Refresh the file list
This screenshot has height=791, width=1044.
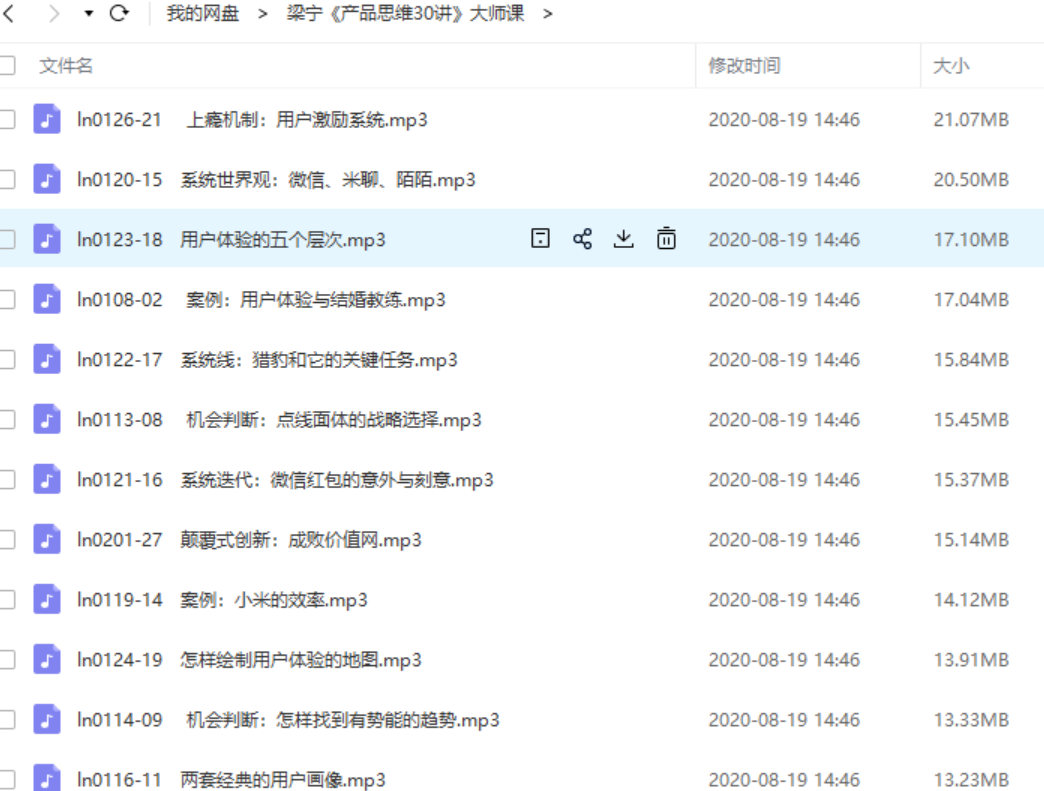pyautogui.click(x=119, y=13)
